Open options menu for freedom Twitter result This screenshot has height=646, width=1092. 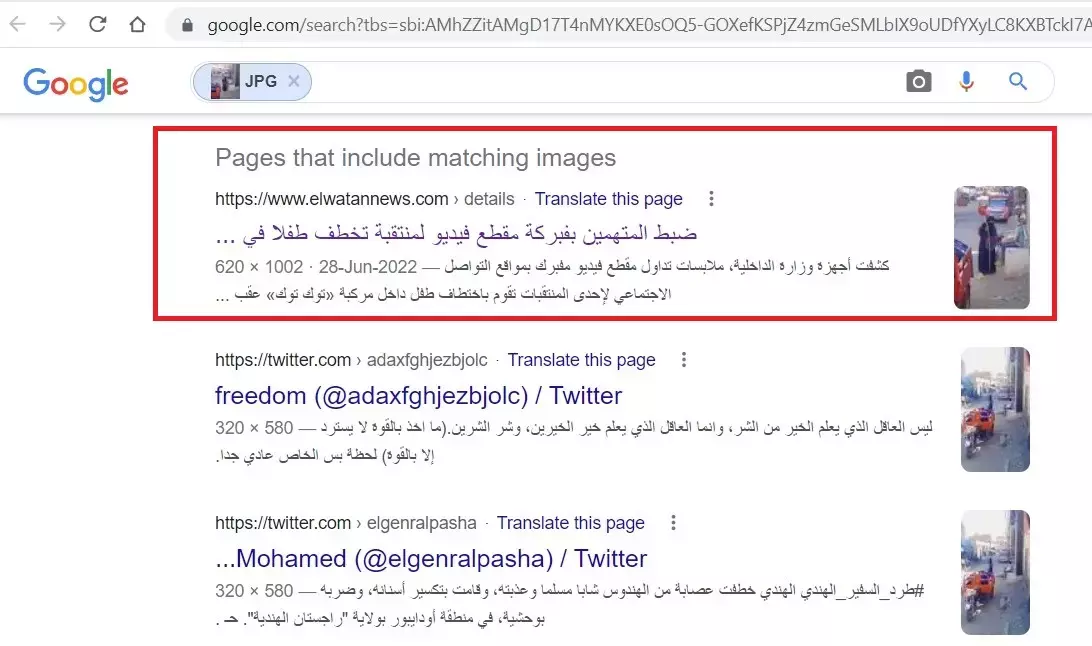coord(684,359)
